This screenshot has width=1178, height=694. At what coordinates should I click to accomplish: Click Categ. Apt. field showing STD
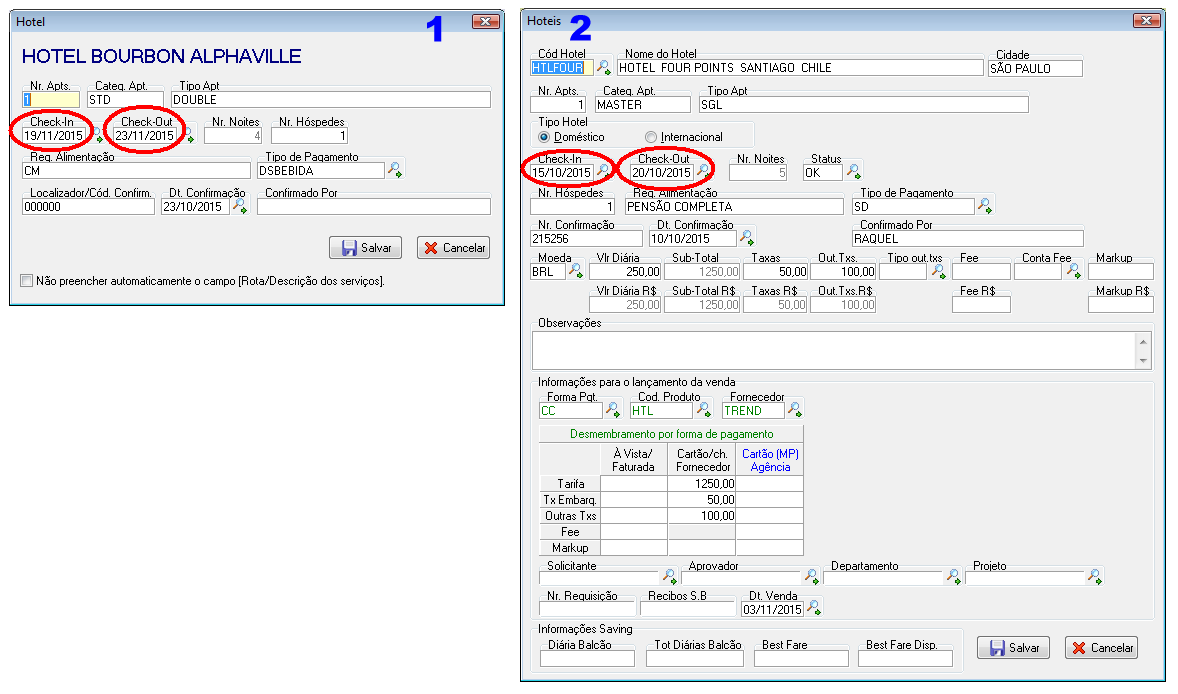click(125, 100)
